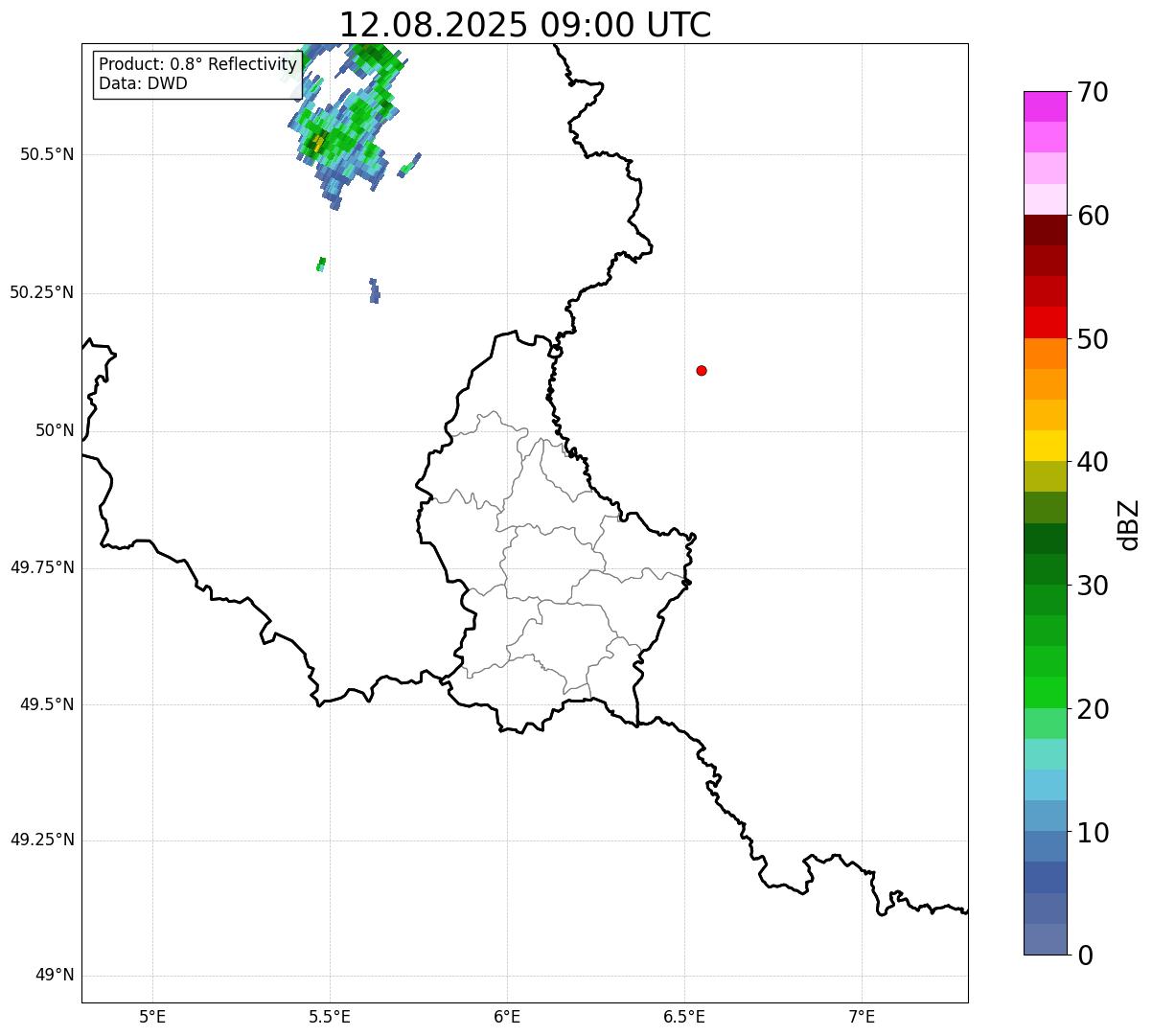Select the "Product: 0.8° Reflectivity" label

click(198, 64)
